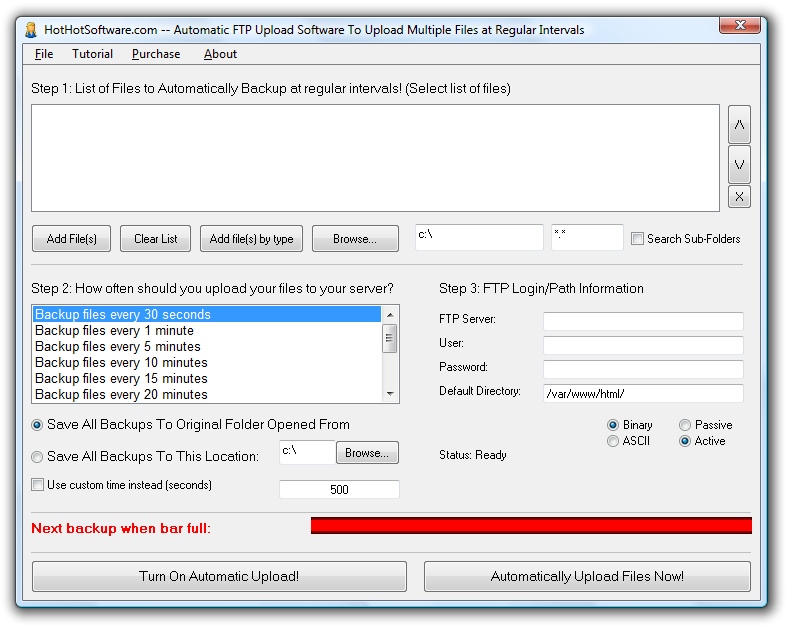Image resolution: width=786 pixels, height=625 pixels.
Task: Click Add file(s) by type button
Action: 251,239
